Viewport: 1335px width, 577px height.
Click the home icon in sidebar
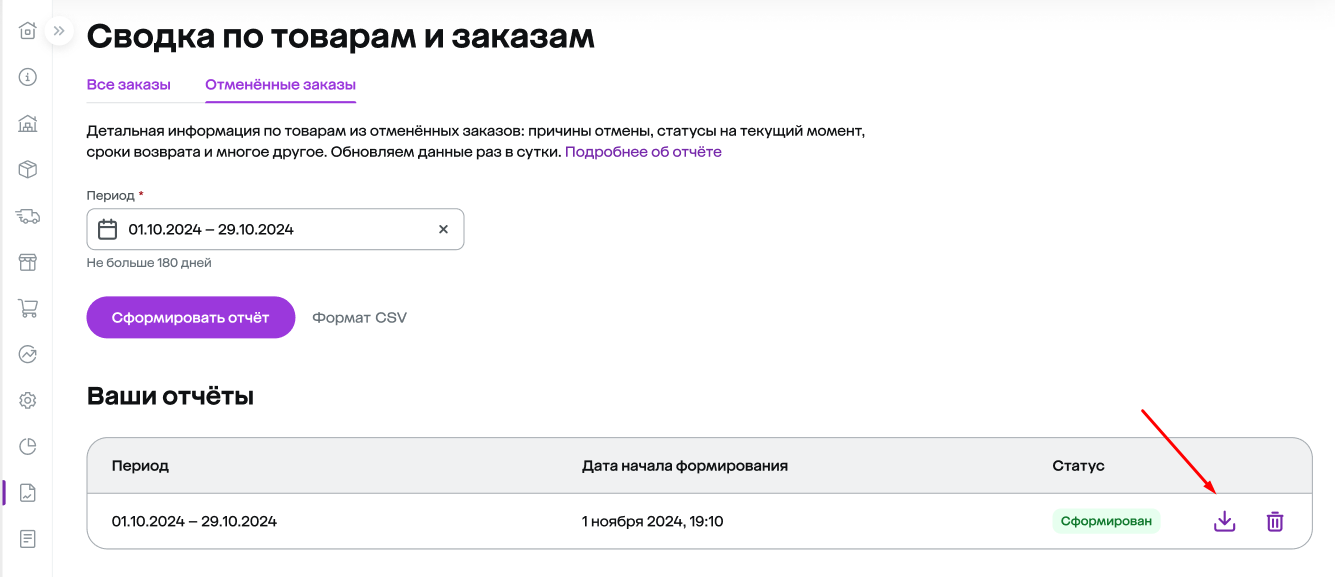pos(28,31)
